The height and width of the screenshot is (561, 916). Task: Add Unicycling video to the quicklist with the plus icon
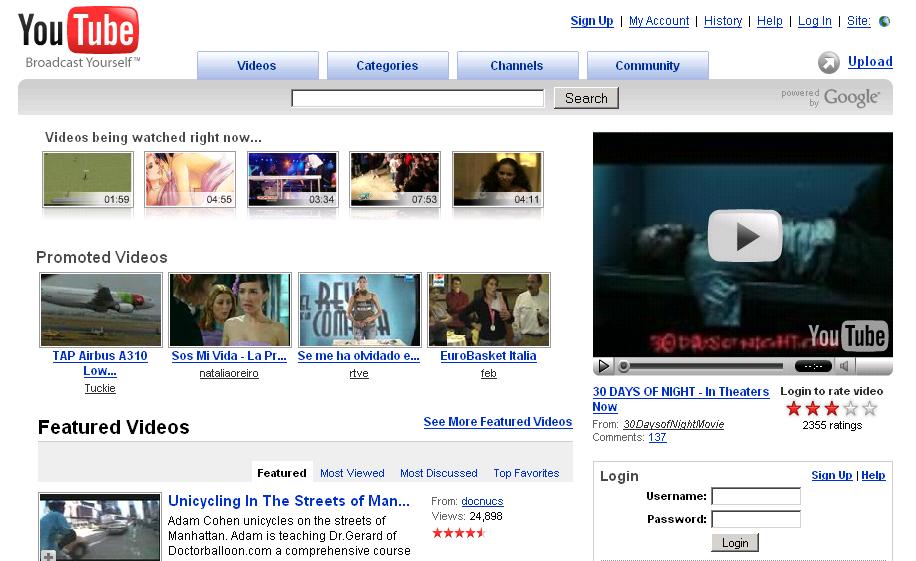click(48, 555)
